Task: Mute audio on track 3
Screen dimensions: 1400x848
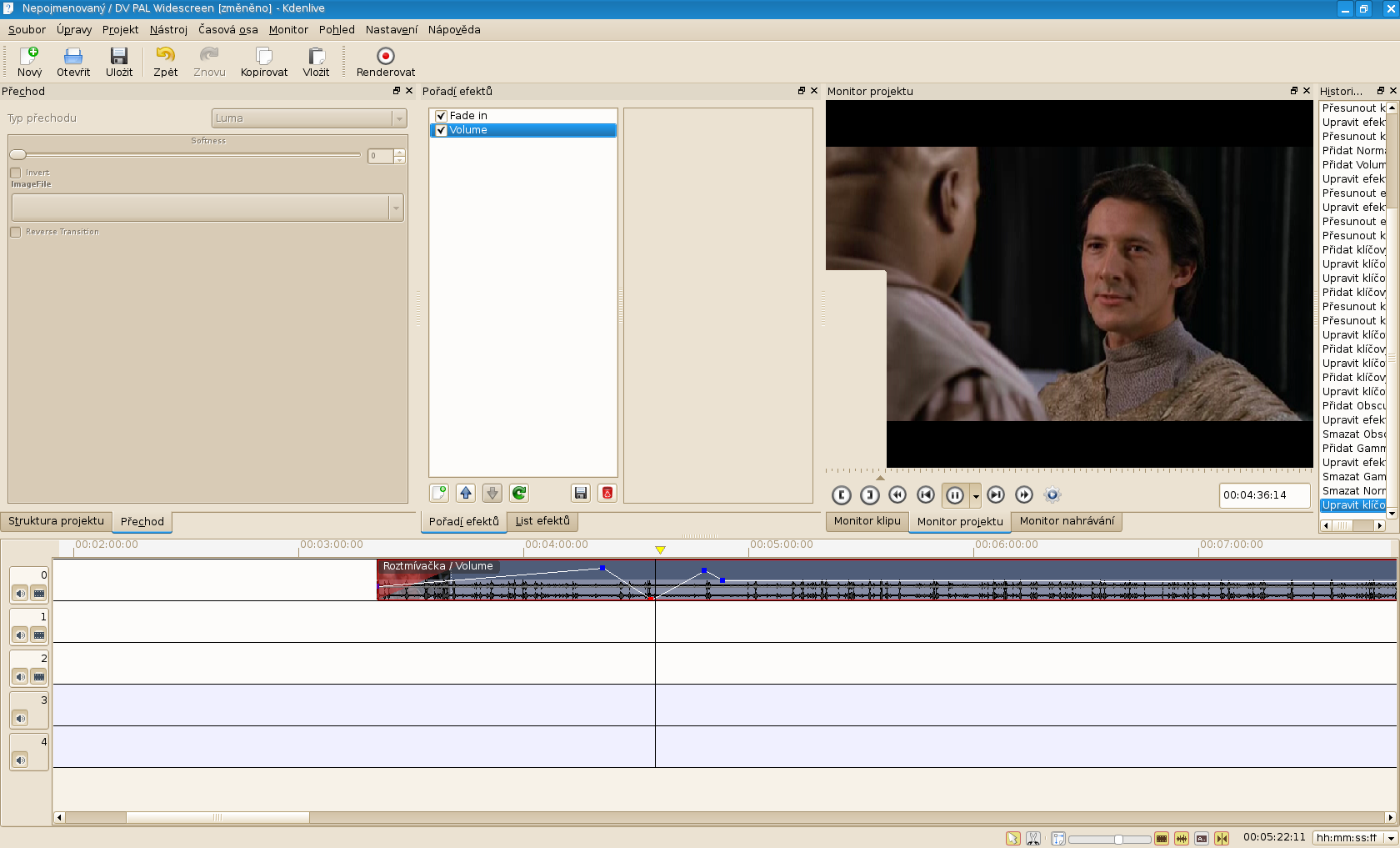Action: [x=21, y=719]
